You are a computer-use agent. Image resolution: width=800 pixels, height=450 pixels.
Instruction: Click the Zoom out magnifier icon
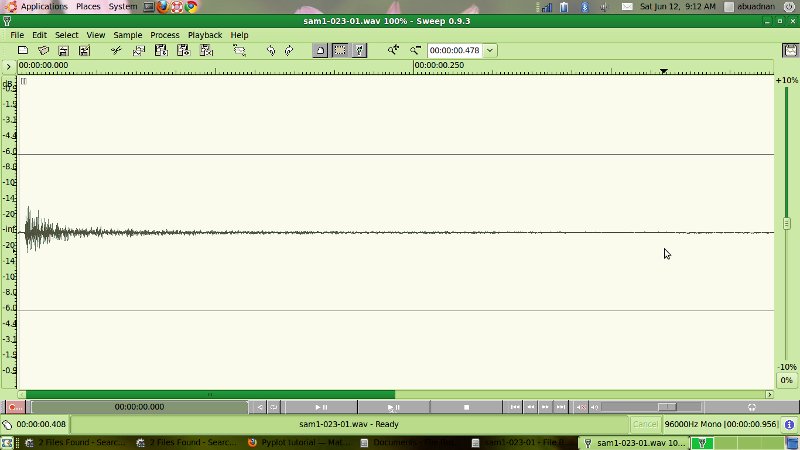click(x=415, y=50)
